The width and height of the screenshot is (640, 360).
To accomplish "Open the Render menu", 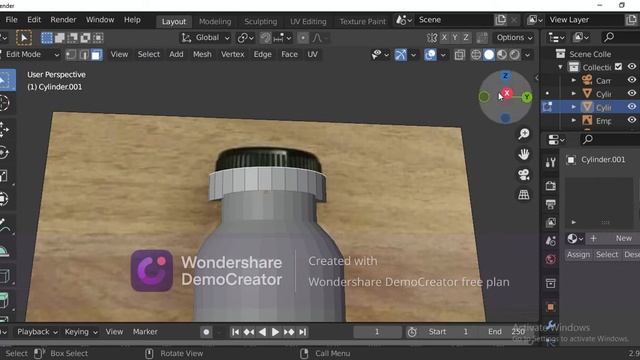I will click(63, 20).
